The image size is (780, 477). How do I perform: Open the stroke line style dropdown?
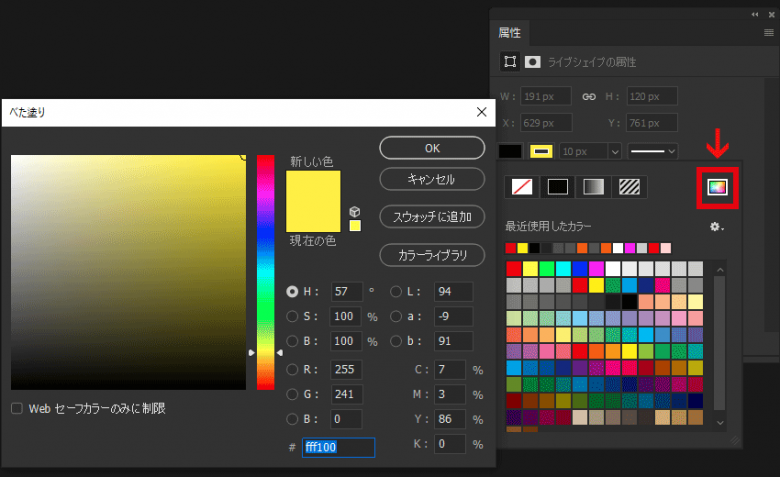click(x=653, y=151)
